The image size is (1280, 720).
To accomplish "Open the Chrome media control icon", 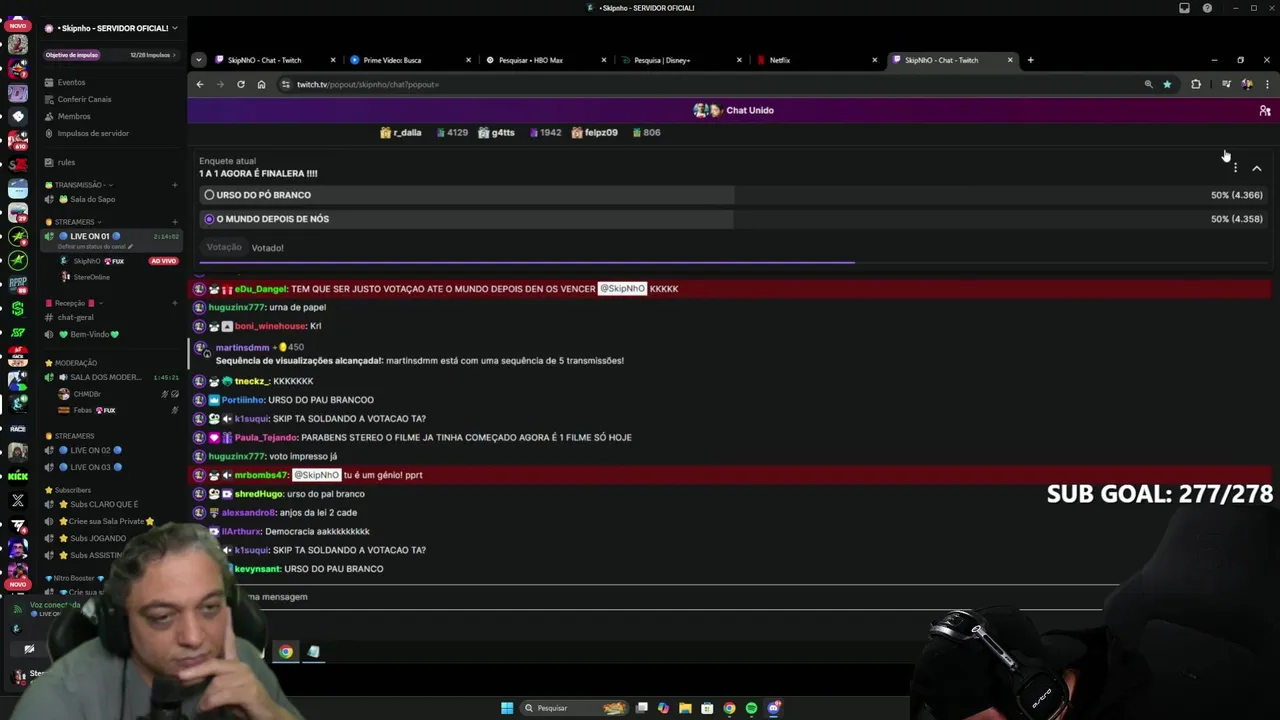I will click(1226, 84).
